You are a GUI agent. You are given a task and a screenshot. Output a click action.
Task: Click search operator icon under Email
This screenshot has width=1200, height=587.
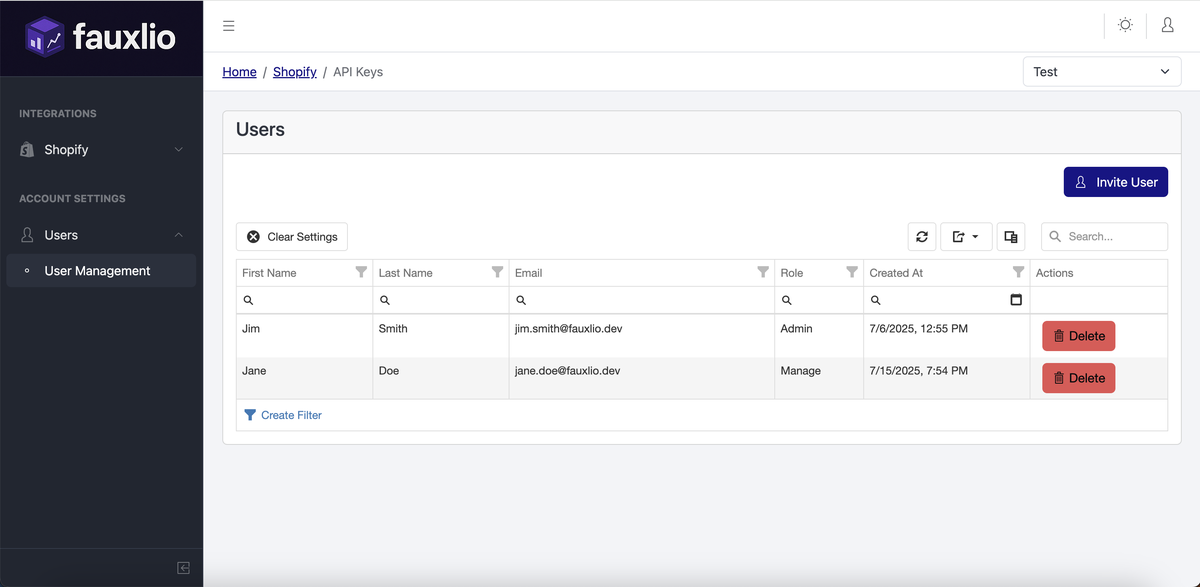point(521,300)
